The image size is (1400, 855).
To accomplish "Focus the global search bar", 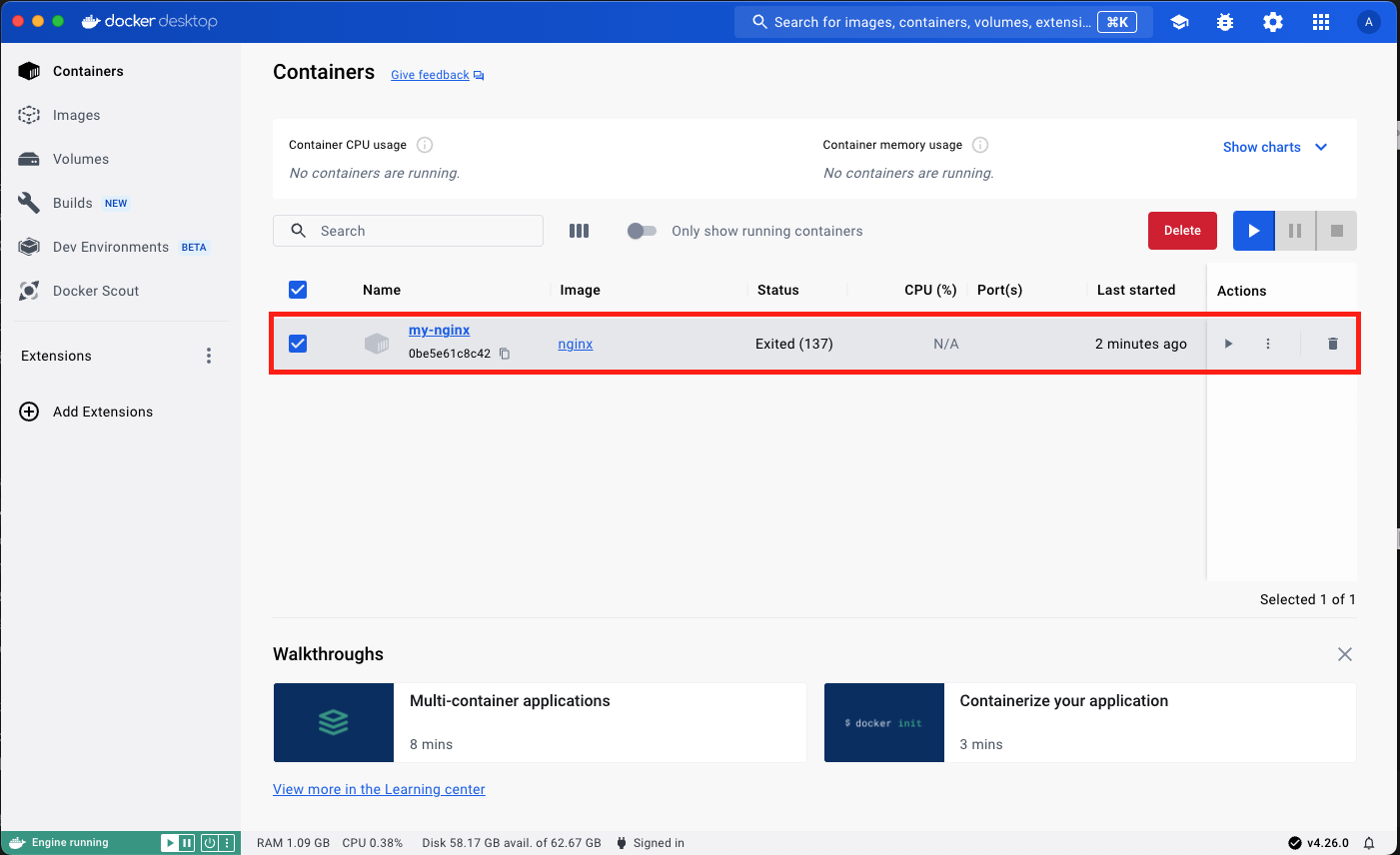I will pos(943,22).
